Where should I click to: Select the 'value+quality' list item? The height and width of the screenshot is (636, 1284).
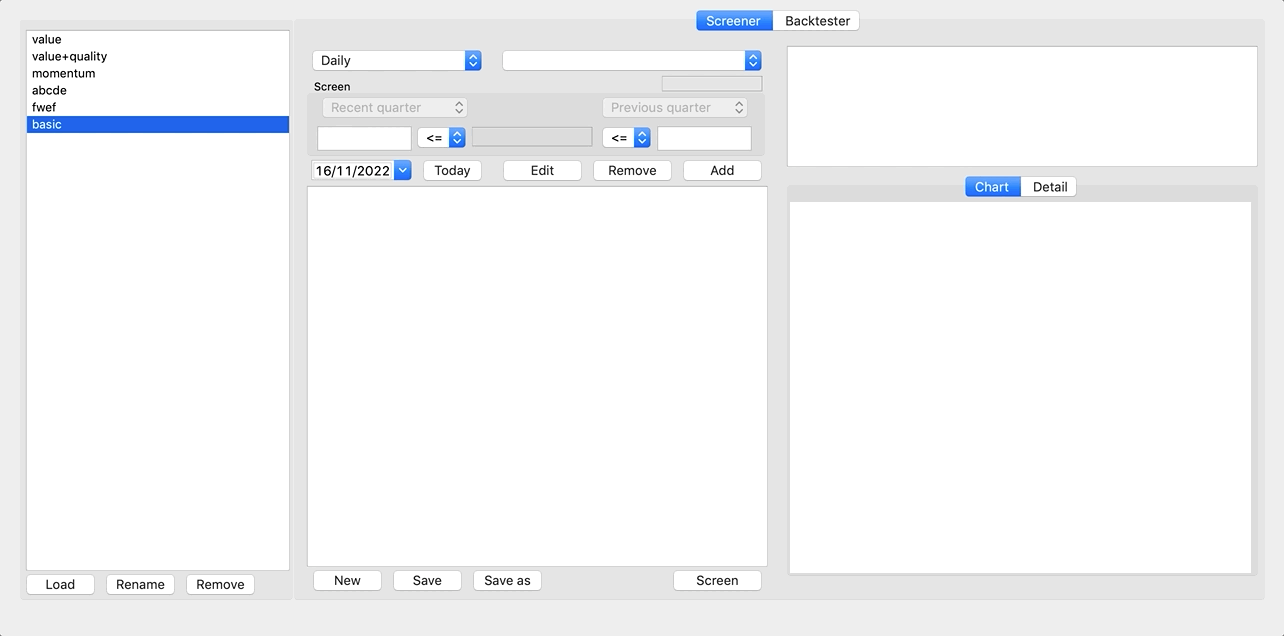pos(158,57)
